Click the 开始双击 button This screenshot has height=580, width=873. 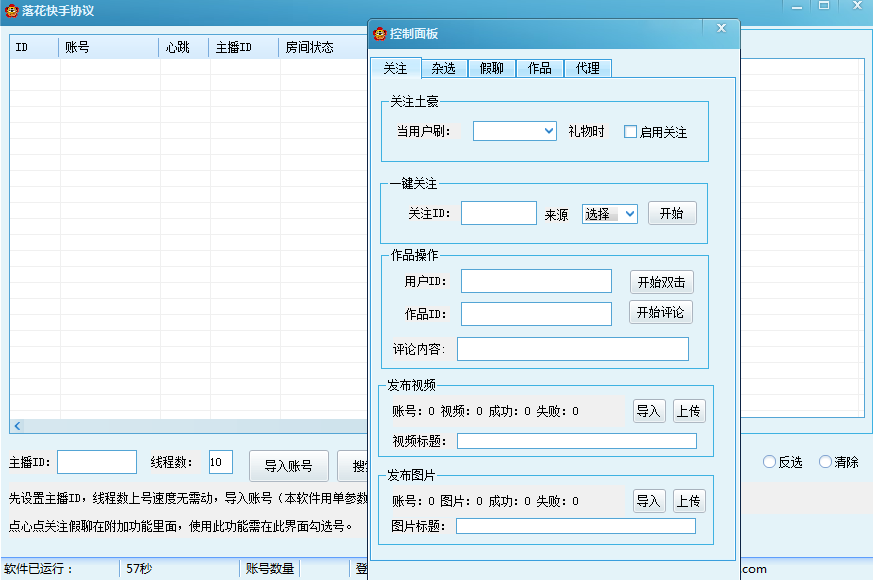click(661, 282)
